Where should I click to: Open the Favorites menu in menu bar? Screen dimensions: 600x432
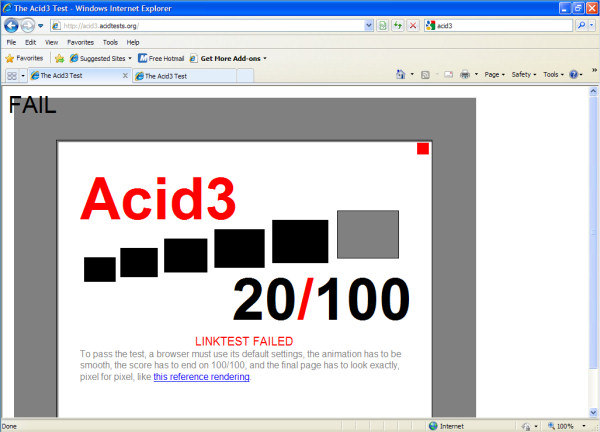tap(80, 42)
